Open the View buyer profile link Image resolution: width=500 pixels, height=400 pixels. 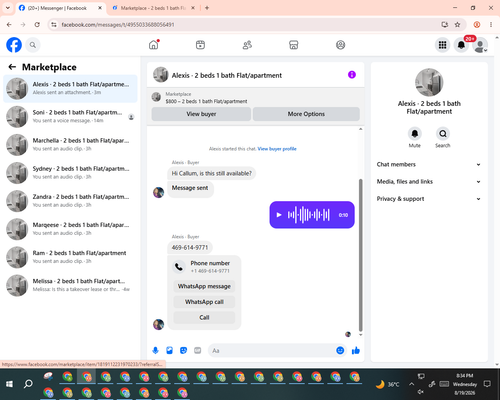277,149
